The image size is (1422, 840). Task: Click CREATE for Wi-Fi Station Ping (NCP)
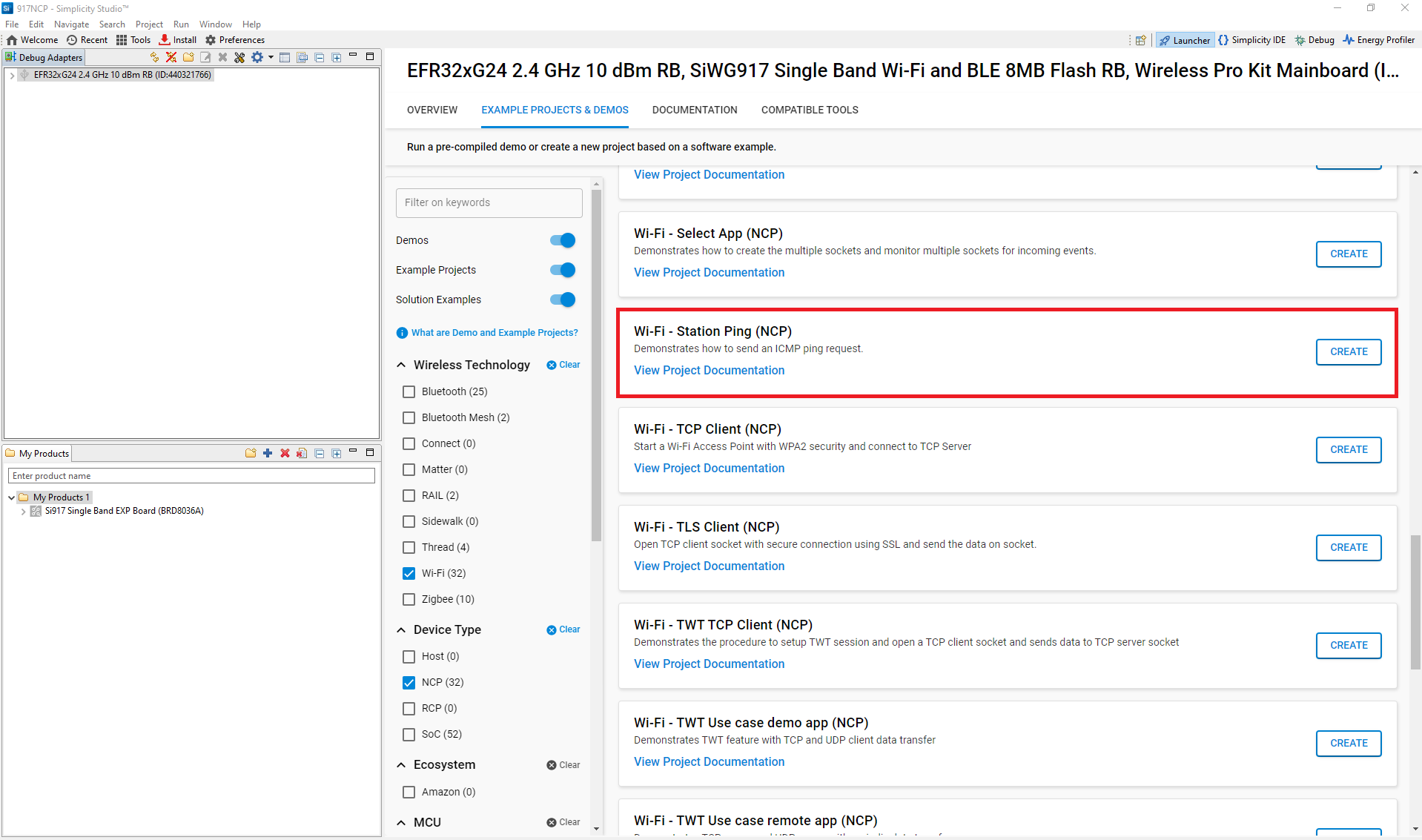[x=1348, y=351]
